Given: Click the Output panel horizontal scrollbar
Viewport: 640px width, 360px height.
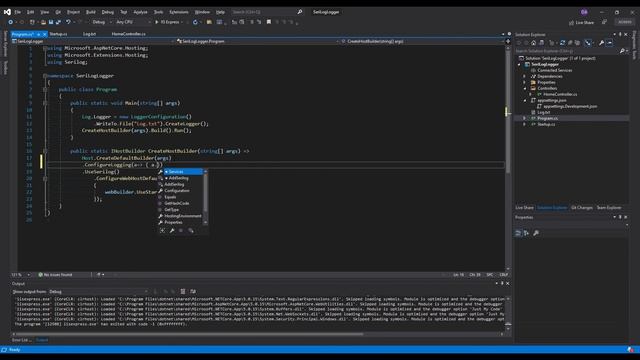Looking at the screenshot, I should click(x=189, y=334).
